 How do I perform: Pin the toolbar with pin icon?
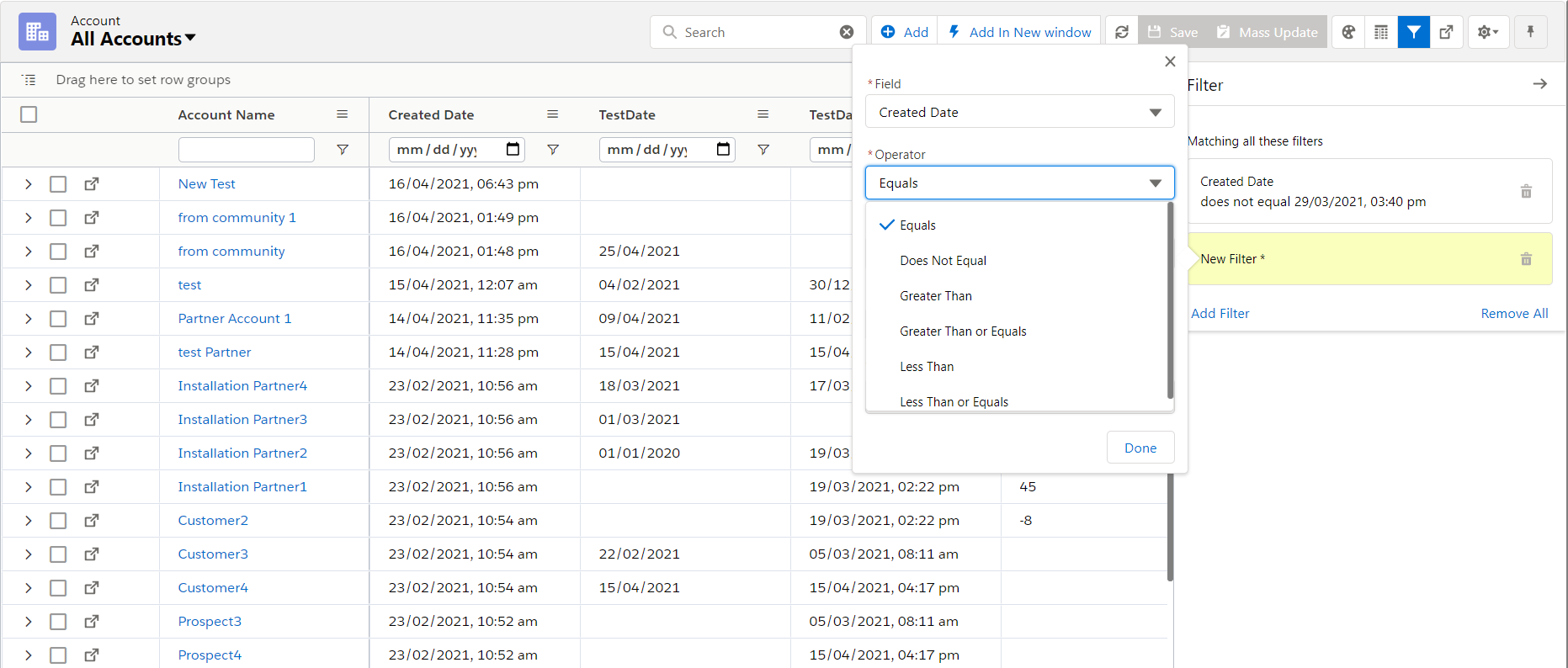coord(1530,32)
